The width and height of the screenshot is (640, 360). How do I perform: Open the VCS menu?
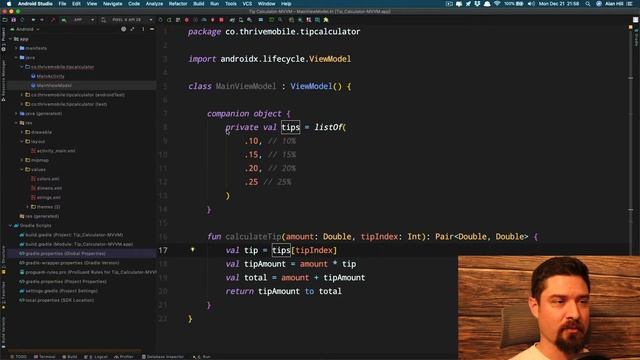[x=247, y=4]
